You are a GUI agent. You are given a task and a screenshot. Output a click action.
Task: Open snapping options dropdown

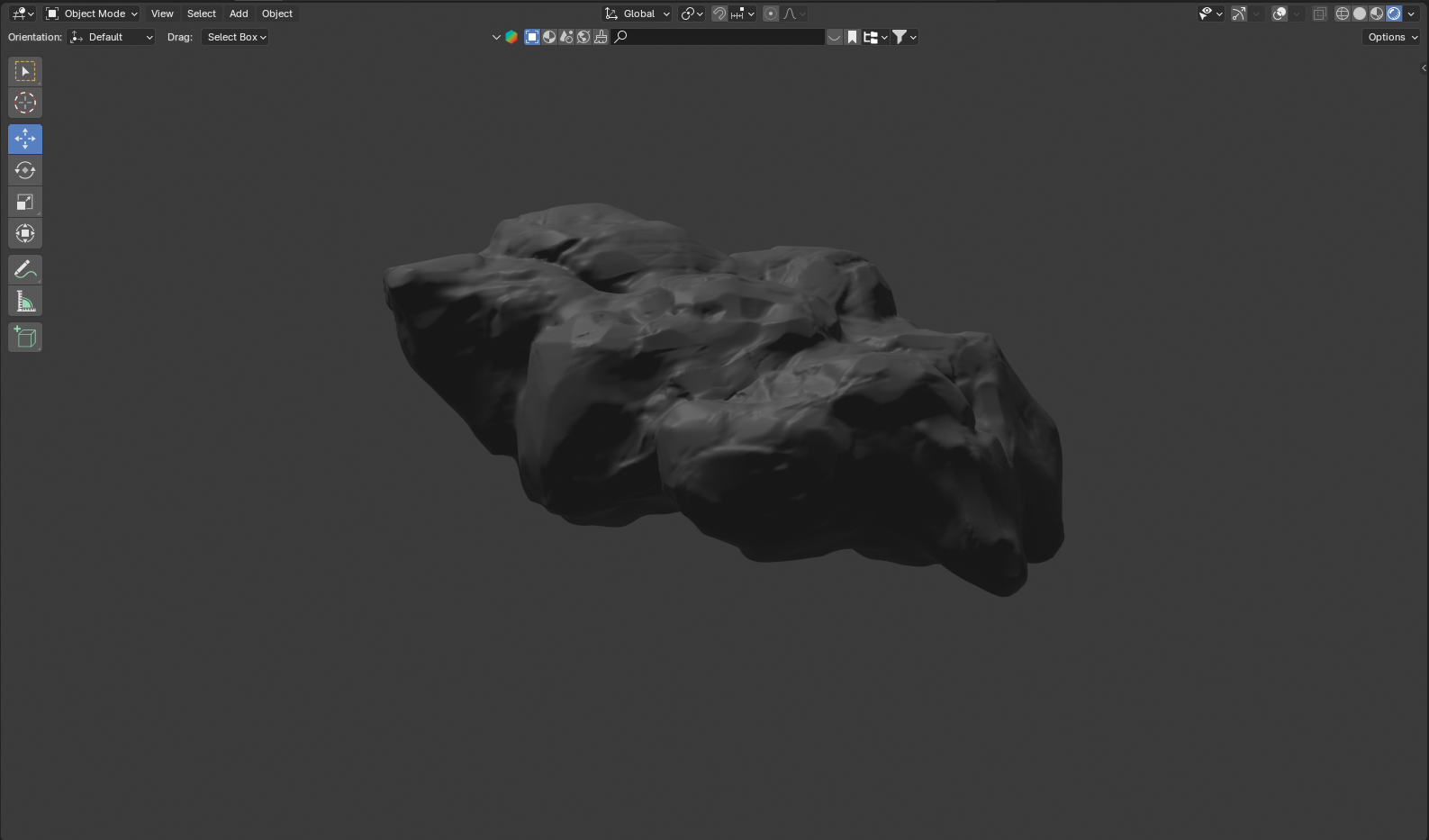click(x=743, y=14)
